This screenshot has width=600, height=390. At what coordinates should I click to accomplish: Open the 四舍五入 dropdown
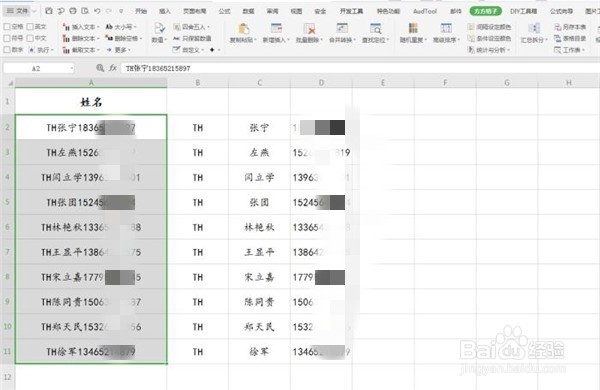192,27
